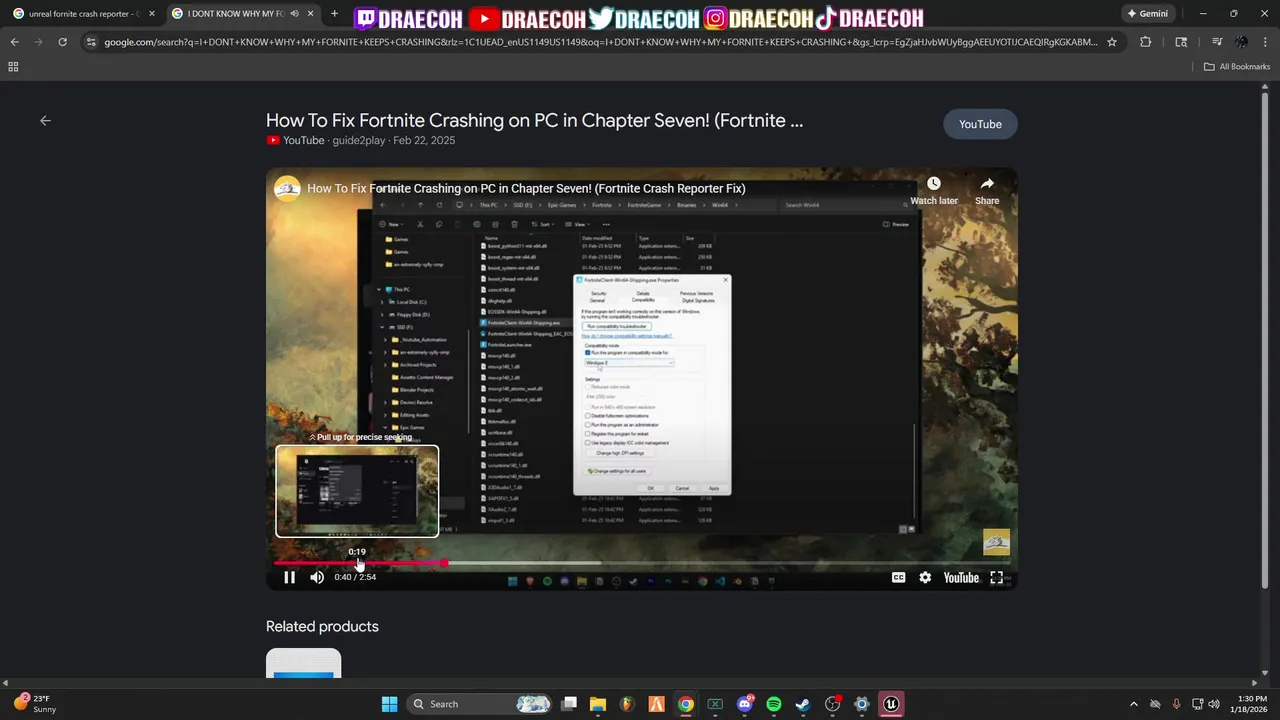Open the Windows Start menu

click(x=389, y=704)
